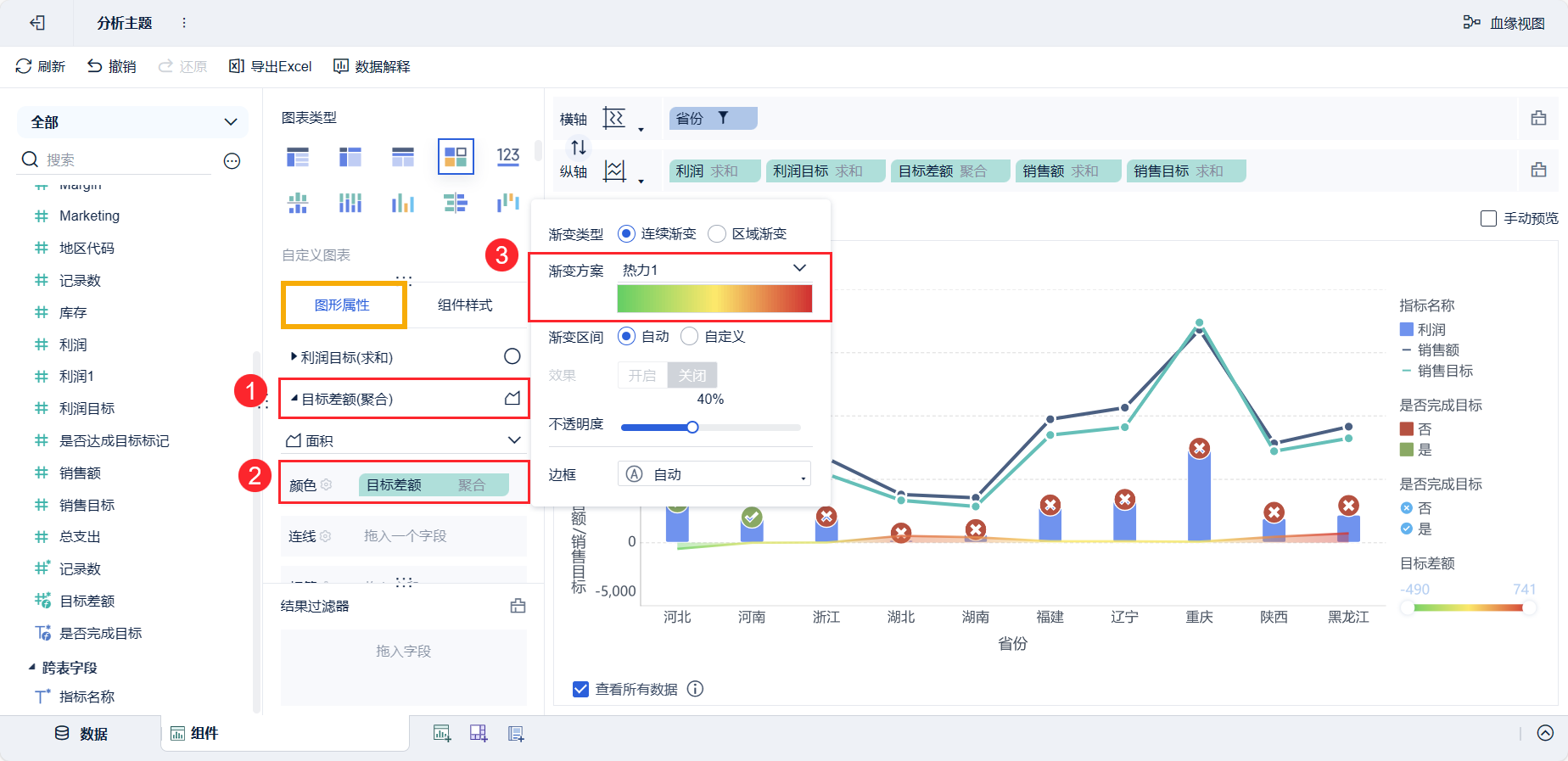Toggle 效果 to 关闭

pyautogui.click(x=692, y=375)
